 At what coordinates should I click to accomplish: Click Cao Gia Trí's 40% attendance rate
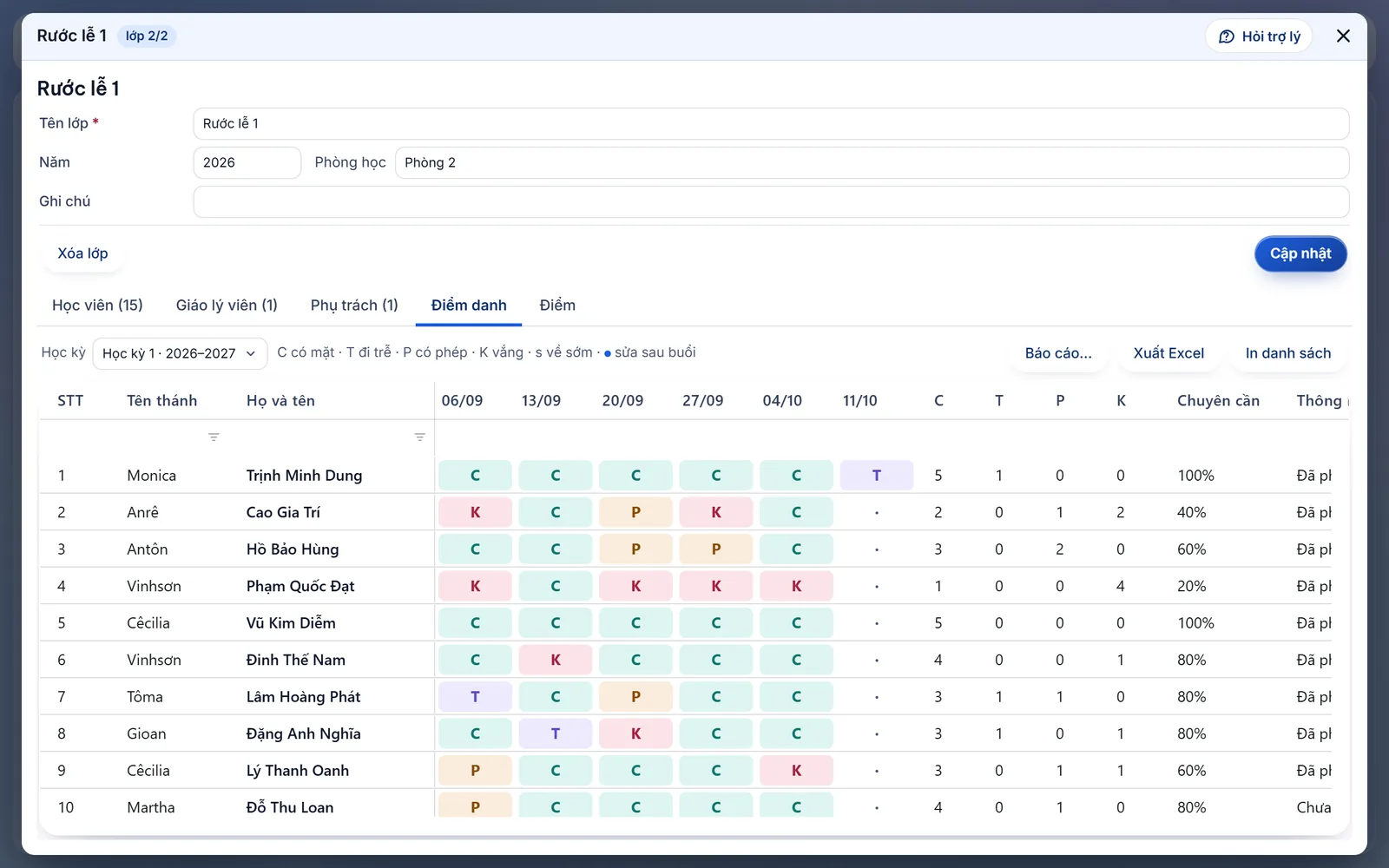pyautogui.click(x=1191, y=512)
